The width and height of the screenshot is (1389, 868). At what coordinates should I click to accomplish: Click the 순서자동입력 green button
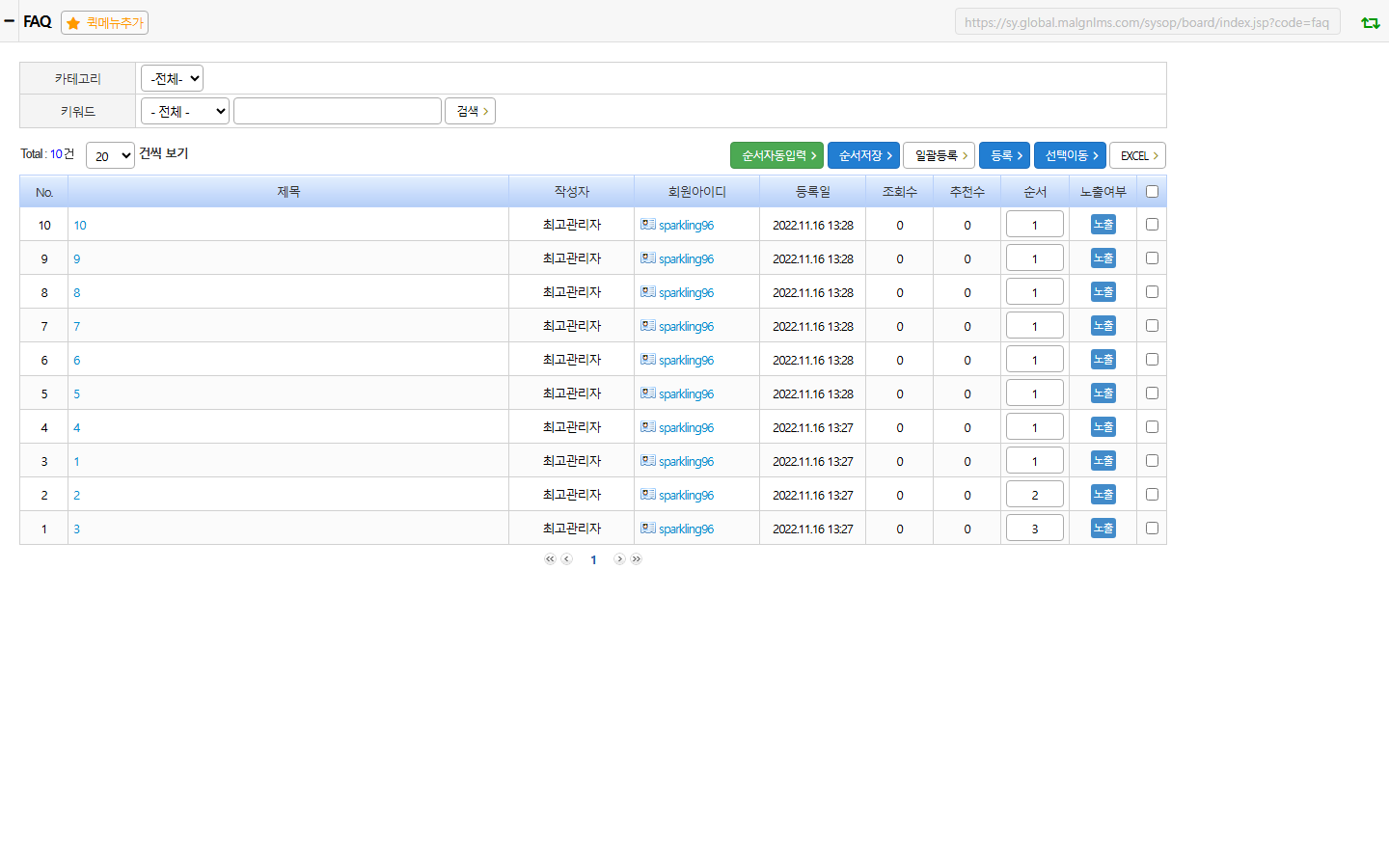776,155
